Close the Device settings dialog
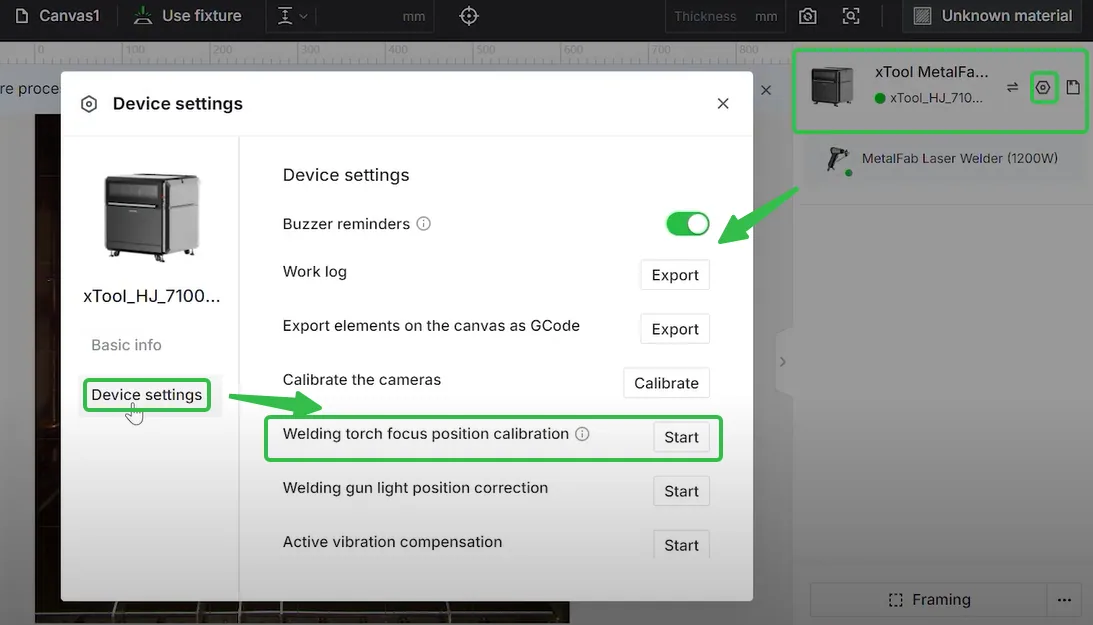This screenshot has height=625, width=1093. [723, 103]
